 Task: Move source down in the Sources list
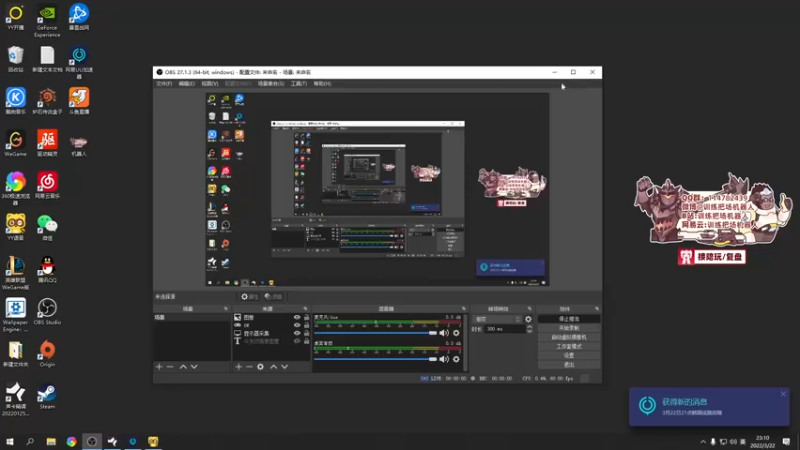click(285, 367)
